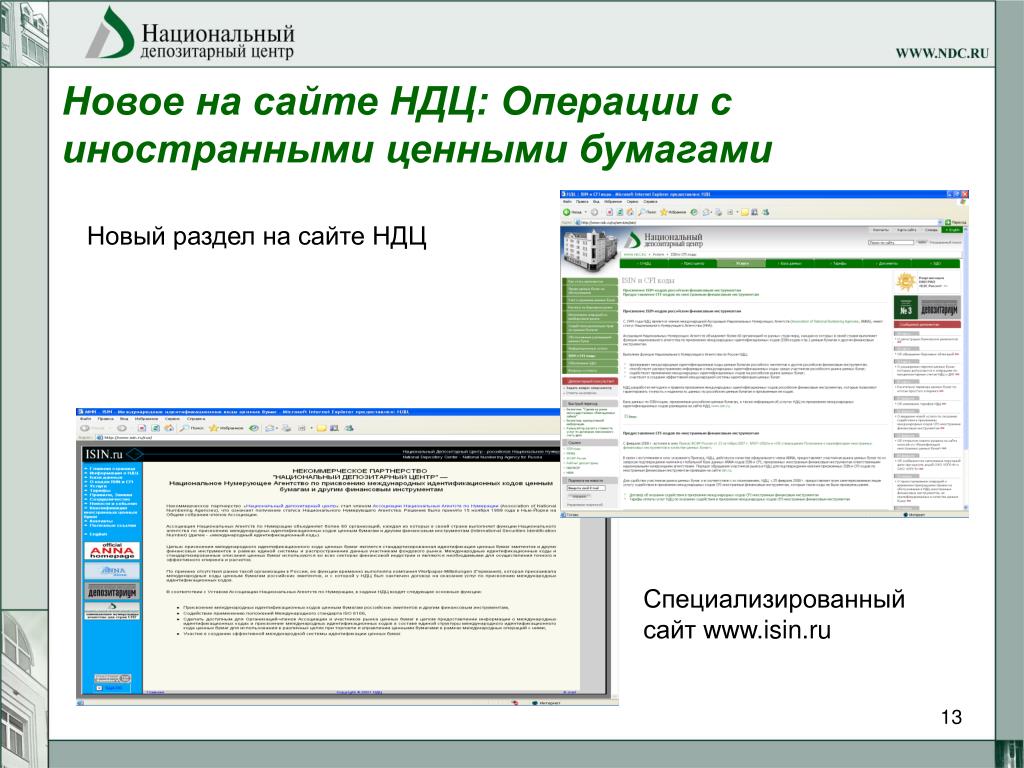Select Тарифы tab on NDC site
Screen dimensions: 1024x768
click(839, 263)
